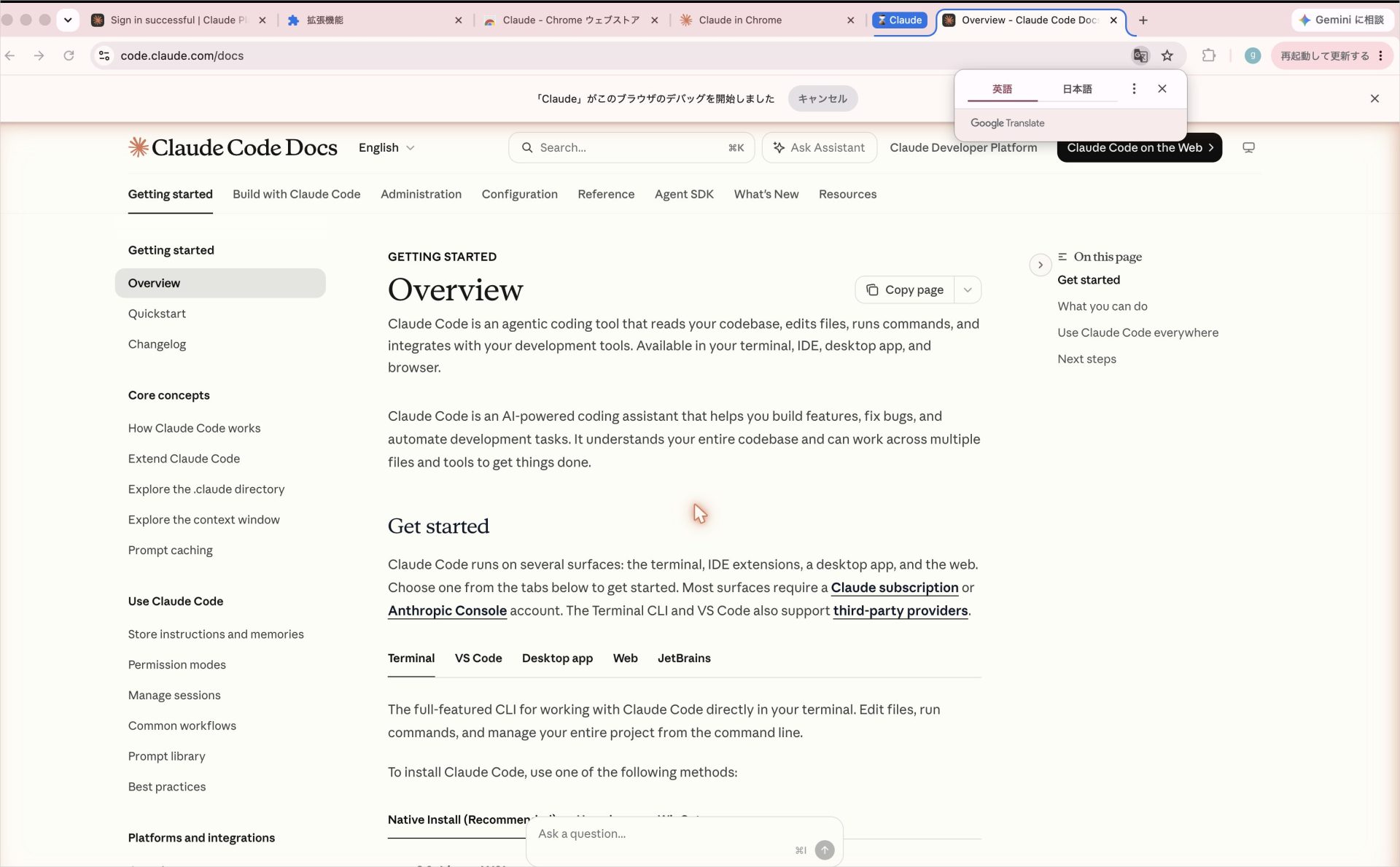This screenshot has height=867, width=1400.
Task: Switch to the VS Code install tab
Action: pos(478,658)
